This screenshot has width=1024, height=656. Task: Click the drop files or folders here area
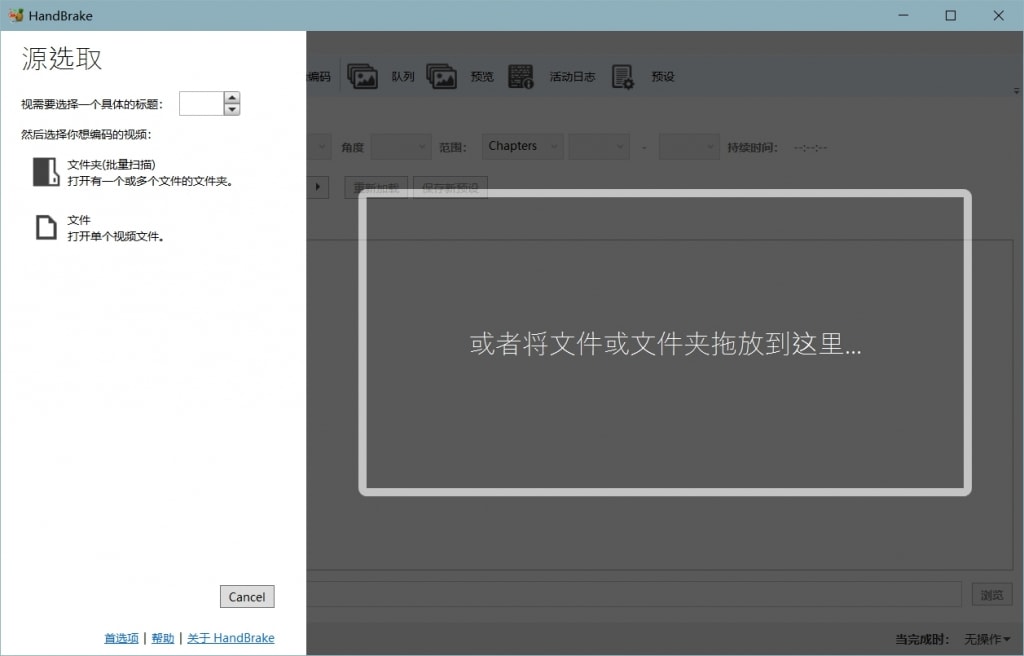665,343
